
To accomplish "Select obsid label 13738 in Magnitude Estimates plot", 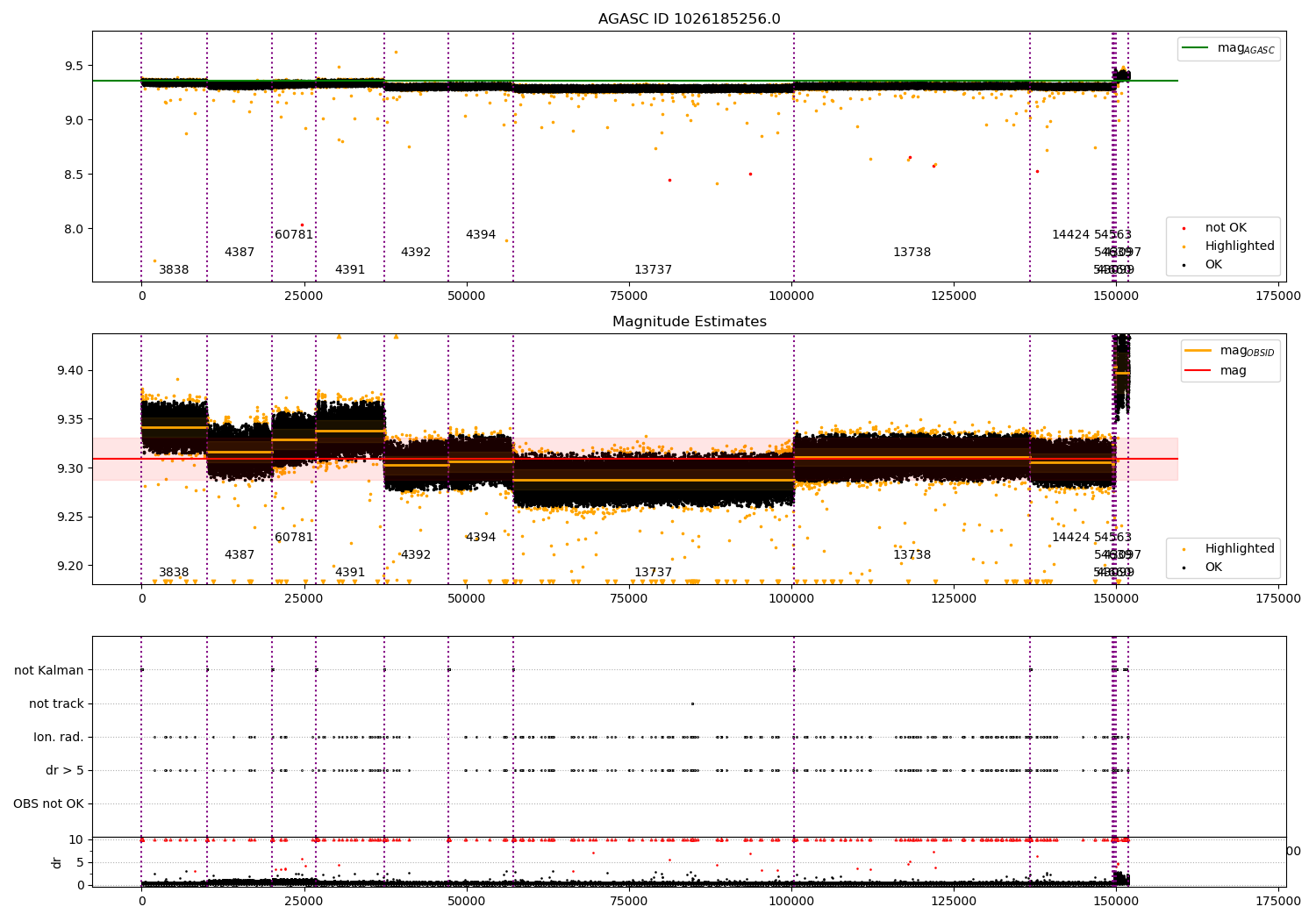I will (x=912, y=555).
